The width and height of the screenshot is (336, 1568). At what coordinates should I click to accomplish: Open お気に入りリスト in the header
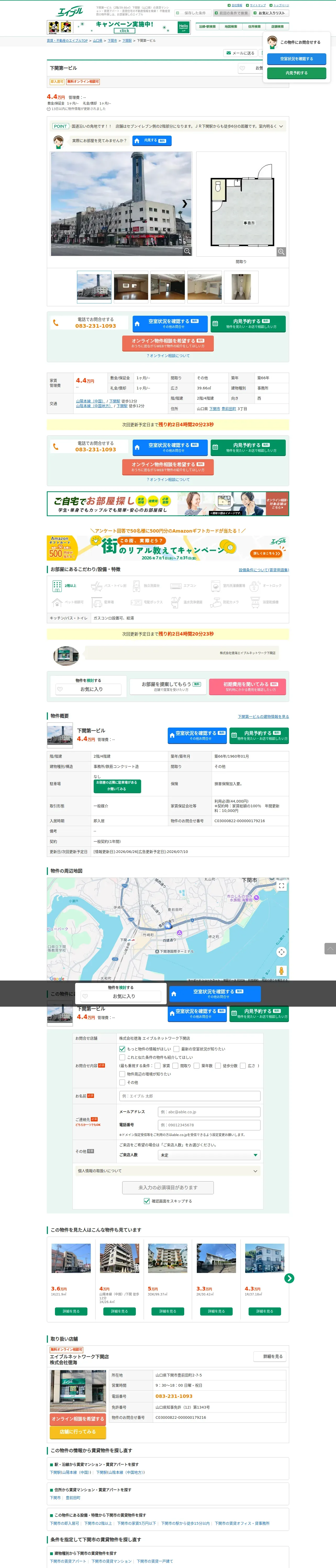coord(270,13)
